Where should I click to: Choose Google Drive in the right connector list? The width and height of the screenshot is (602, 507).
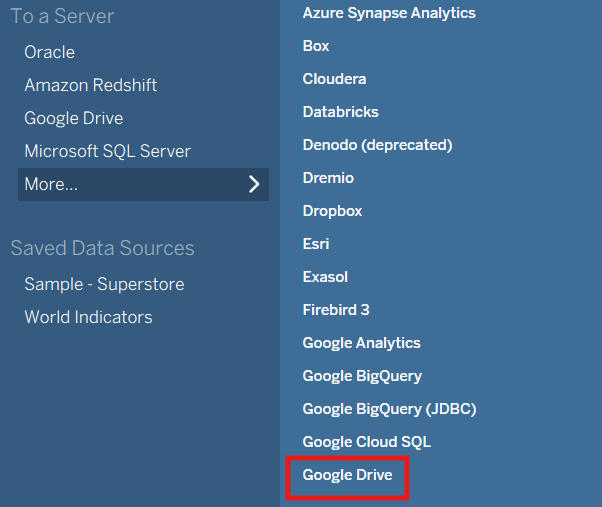(347, 475)
